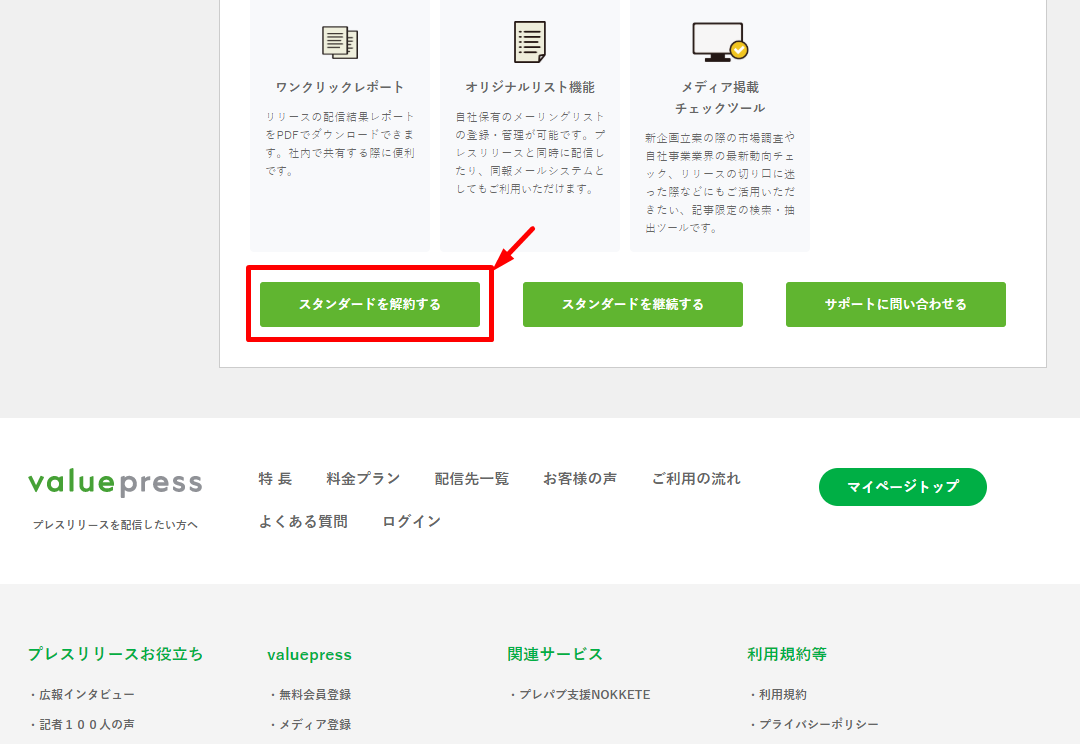Click the メディア掲載 チェックツール heading
The height and width of the screenshot is (744, 1080).
pyautogui.click(x=720, y=98)
